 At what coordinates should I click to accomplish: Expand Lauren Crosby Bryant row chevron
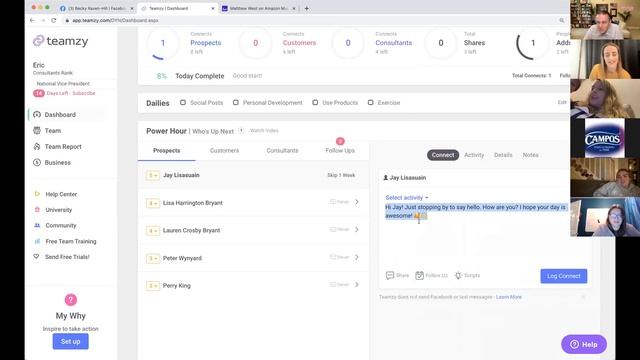[x=357, y=229]
